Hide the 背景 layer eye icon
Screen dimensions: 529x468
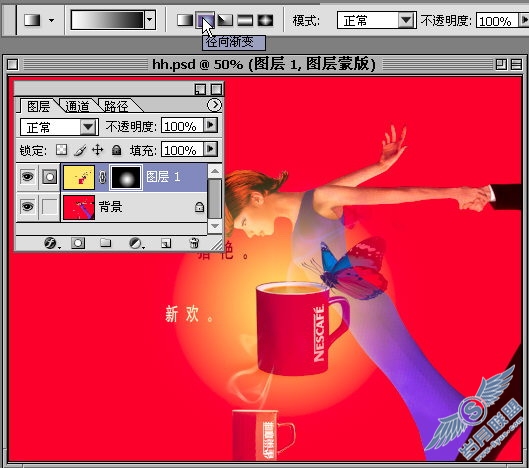[27, 206]
